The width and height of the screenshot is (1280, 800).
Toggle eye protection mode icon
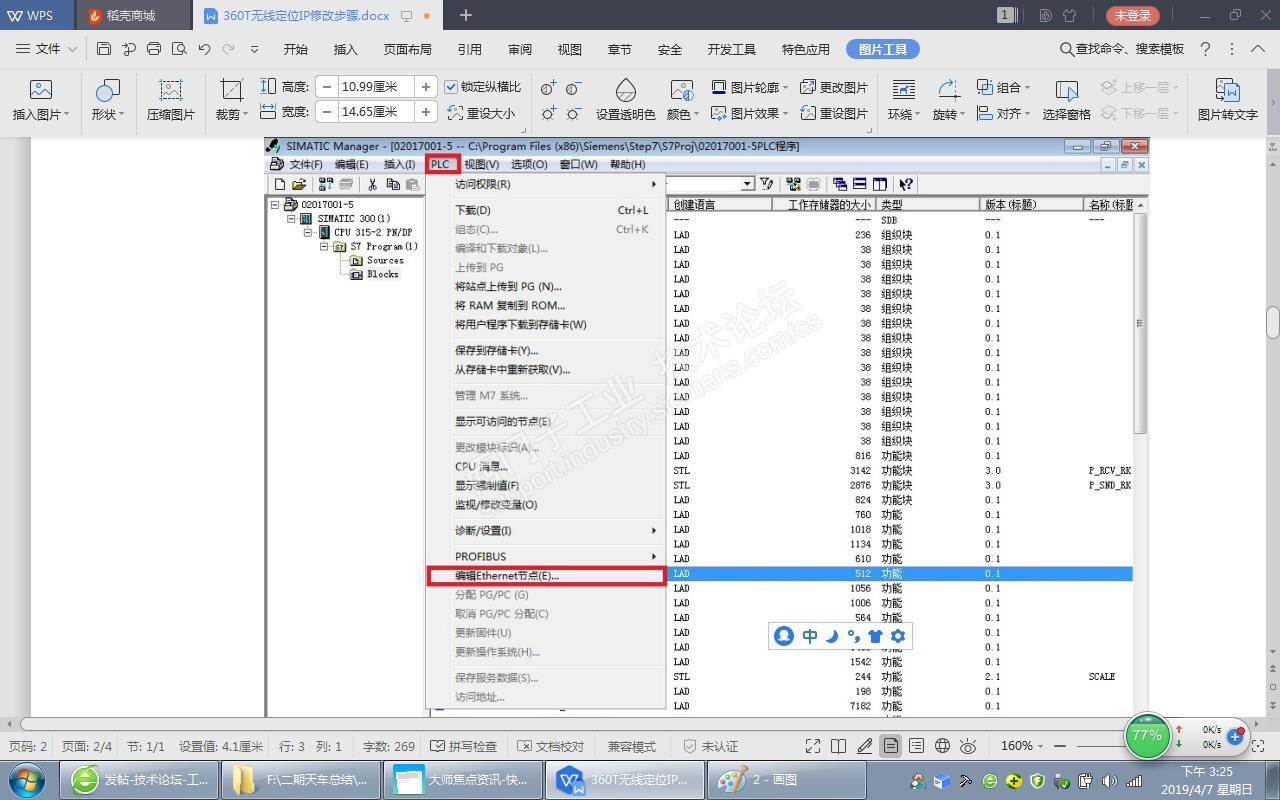coord(968,746)
